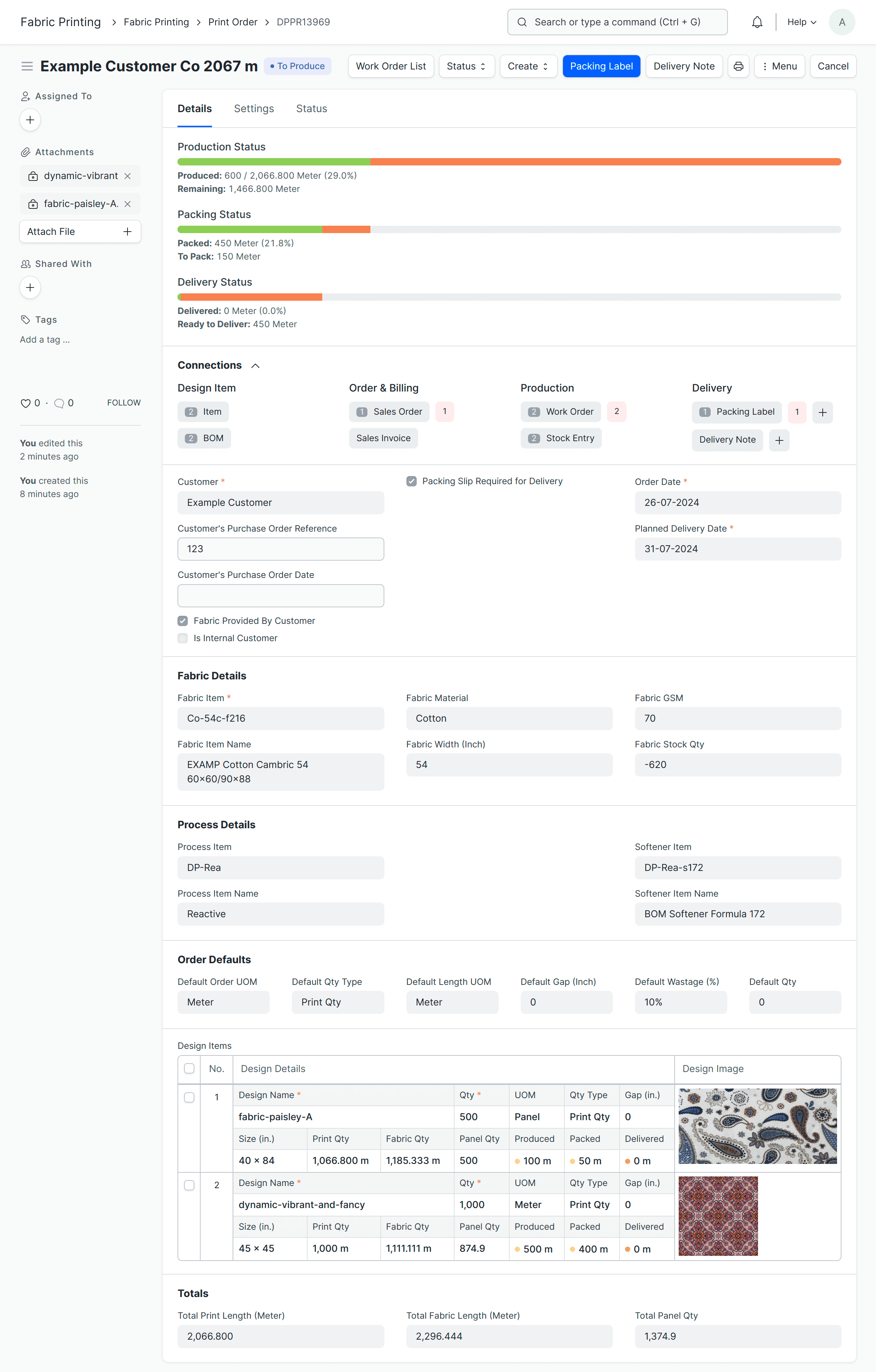
Task: Add new Packing Label with plus
Action: 822,412
